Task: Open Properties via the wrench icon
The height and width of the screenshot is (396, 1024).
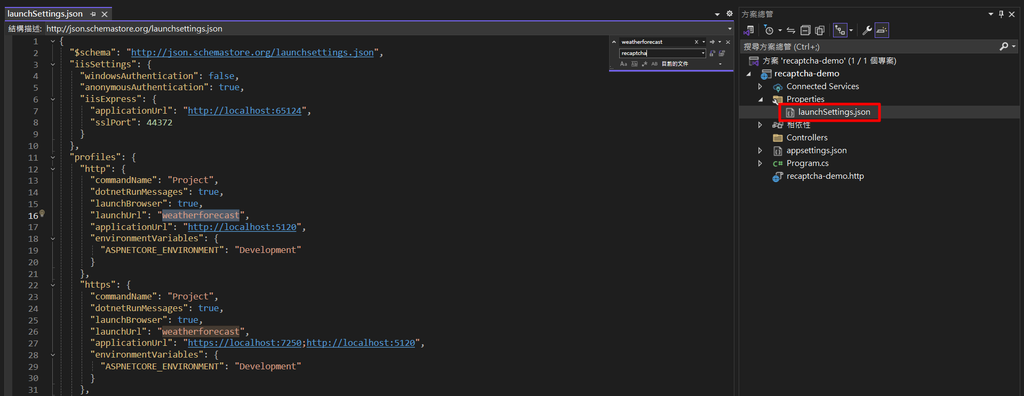Action: coord(867,30)
